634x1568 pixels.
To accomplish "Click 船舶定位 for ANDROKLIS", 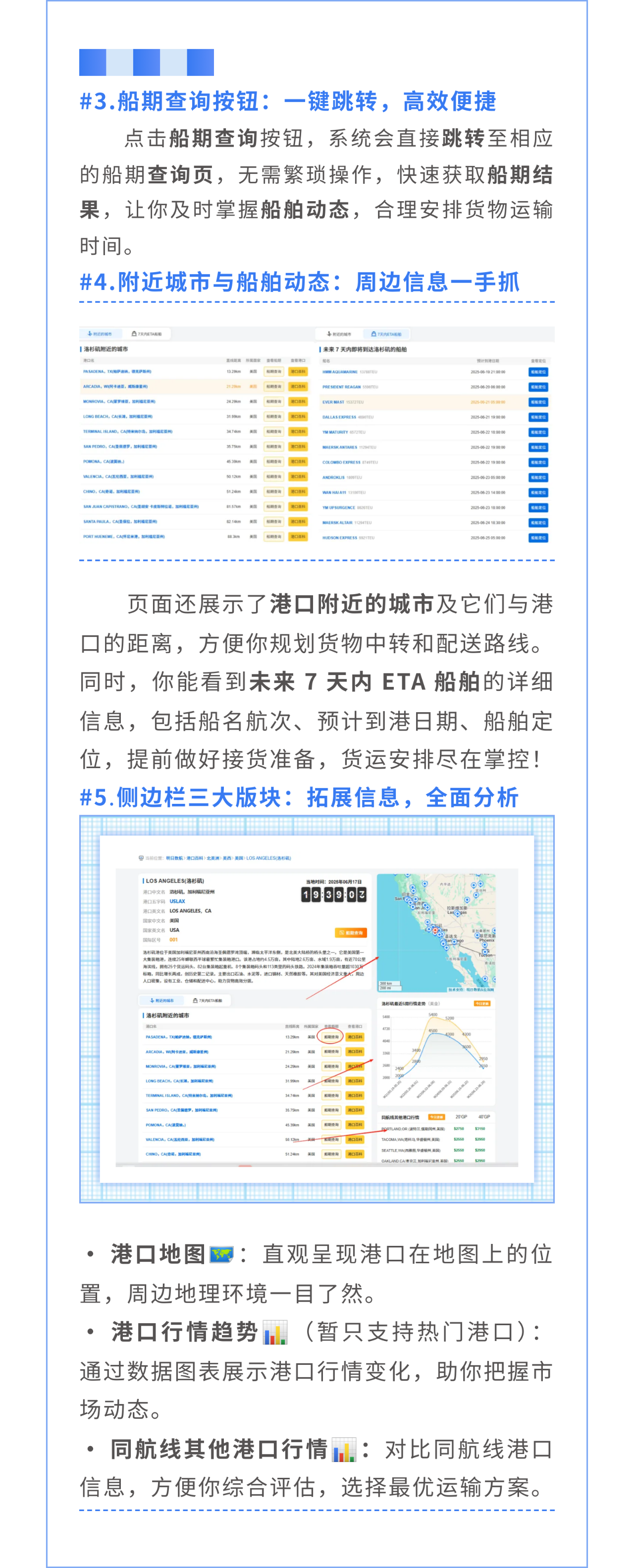I will pos(538,477).
